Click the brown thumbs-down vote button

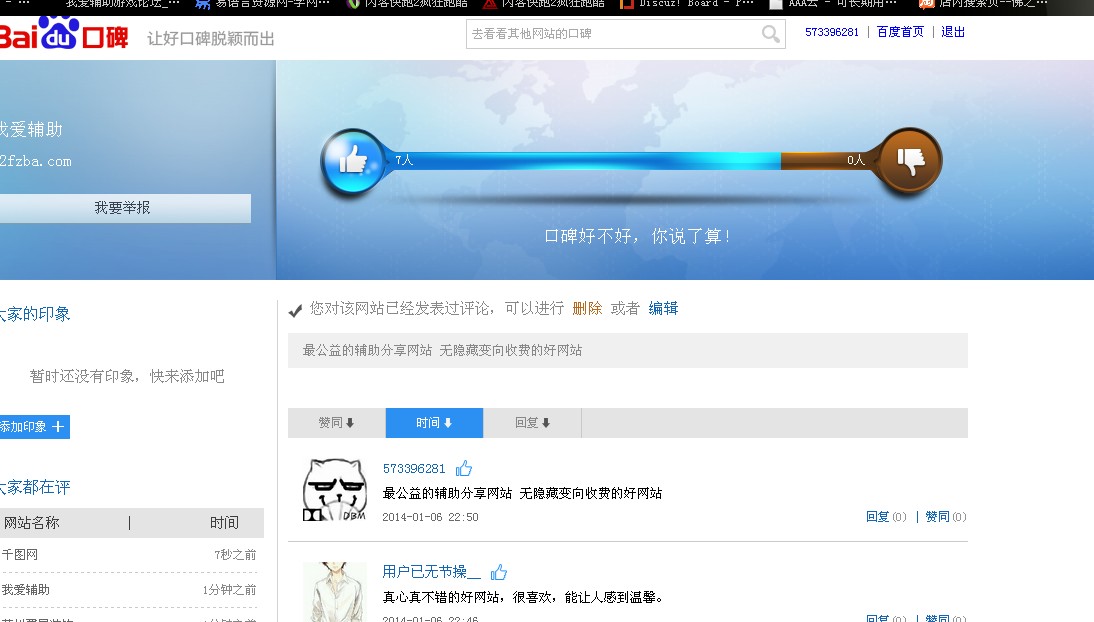[x=910, y=161]
